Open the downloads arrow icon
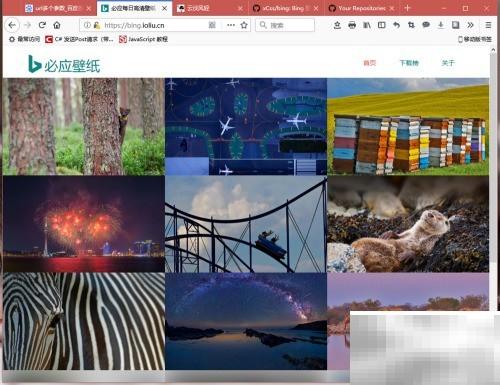Screen dimensions: 500x385 tap(441, 25)
